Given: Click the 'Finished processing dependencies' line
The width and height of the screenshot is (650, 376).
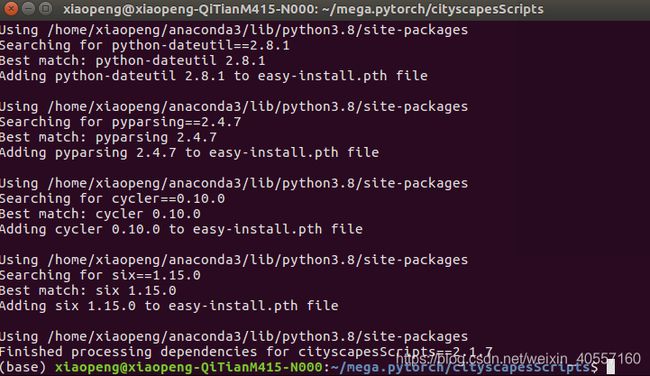Looking at the screenshot, I should pyautogui.click(x=246, y=352).
